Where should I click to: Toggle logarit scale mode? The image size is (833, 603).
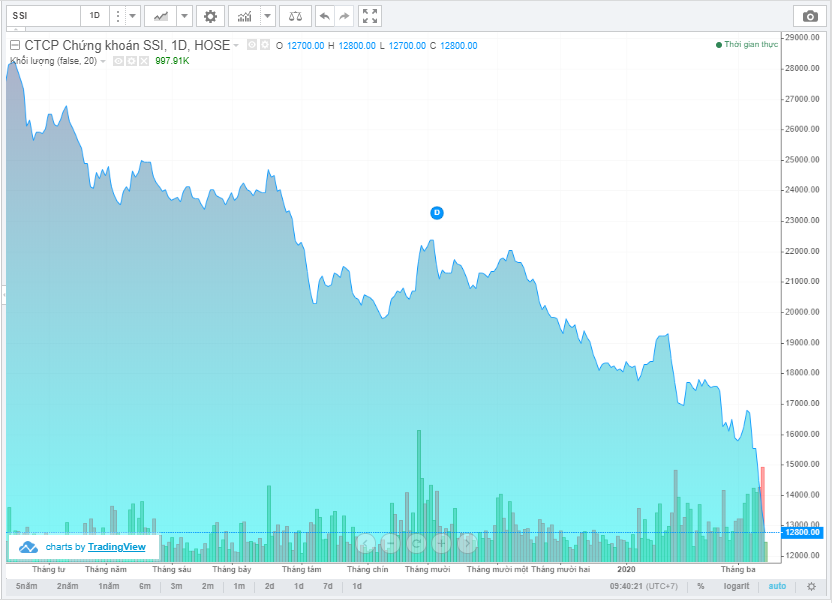[736, 587]
